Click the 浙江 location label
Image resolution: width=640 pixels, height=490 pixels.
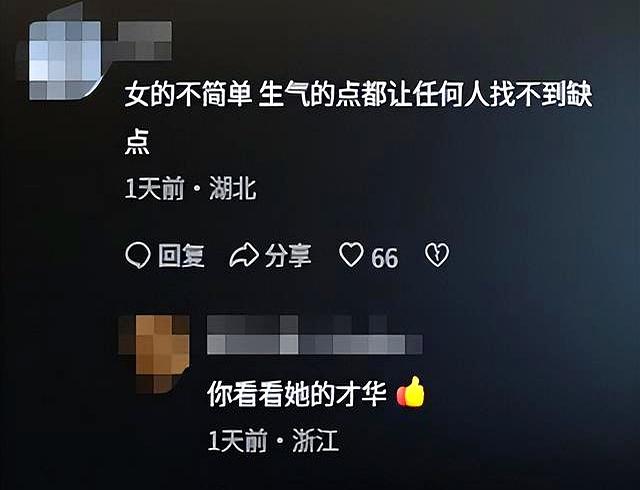(316, 441)
